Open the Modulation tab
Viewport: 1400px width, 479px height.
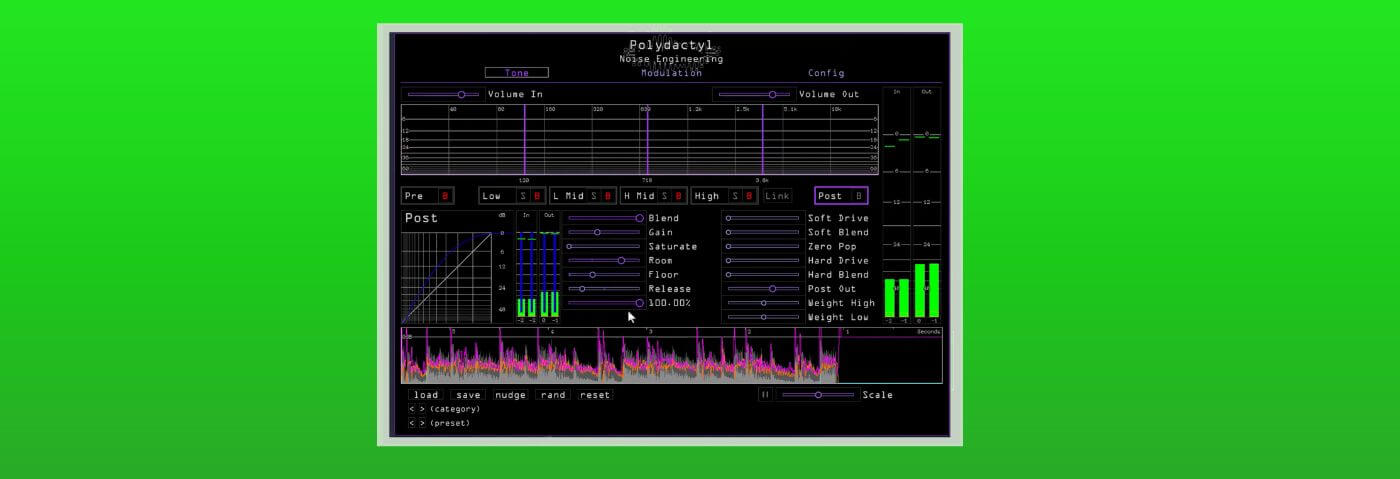pyautogui.click(x=672, y=73)
